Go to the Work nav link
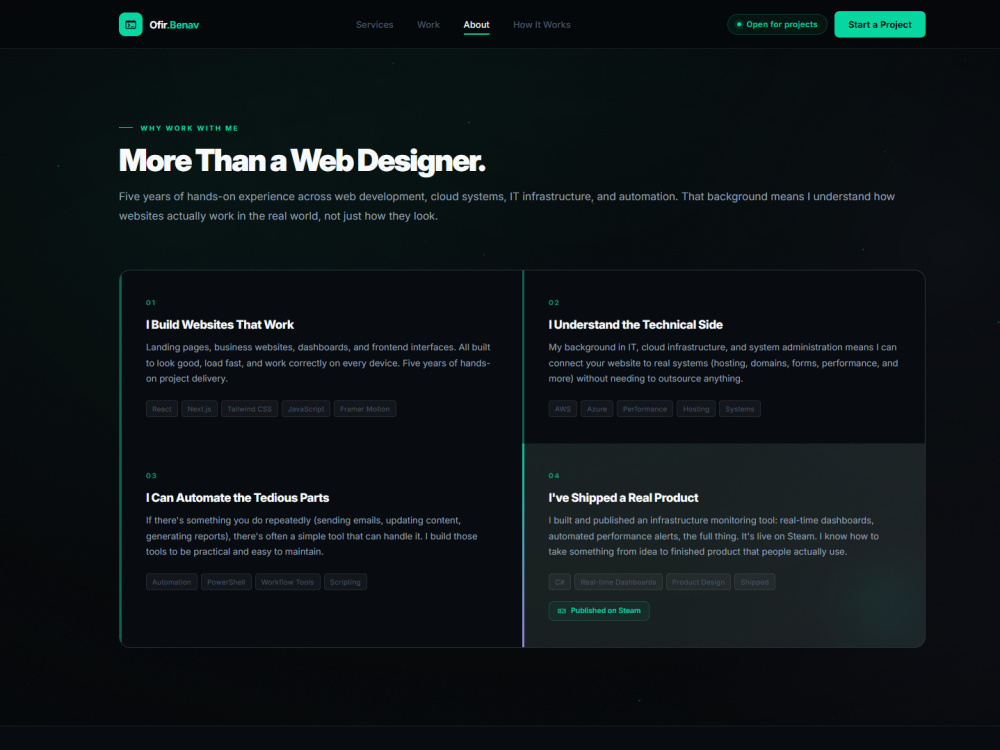Image resolution: width=1000 pixels, height=750 pixels. point(428,25)
